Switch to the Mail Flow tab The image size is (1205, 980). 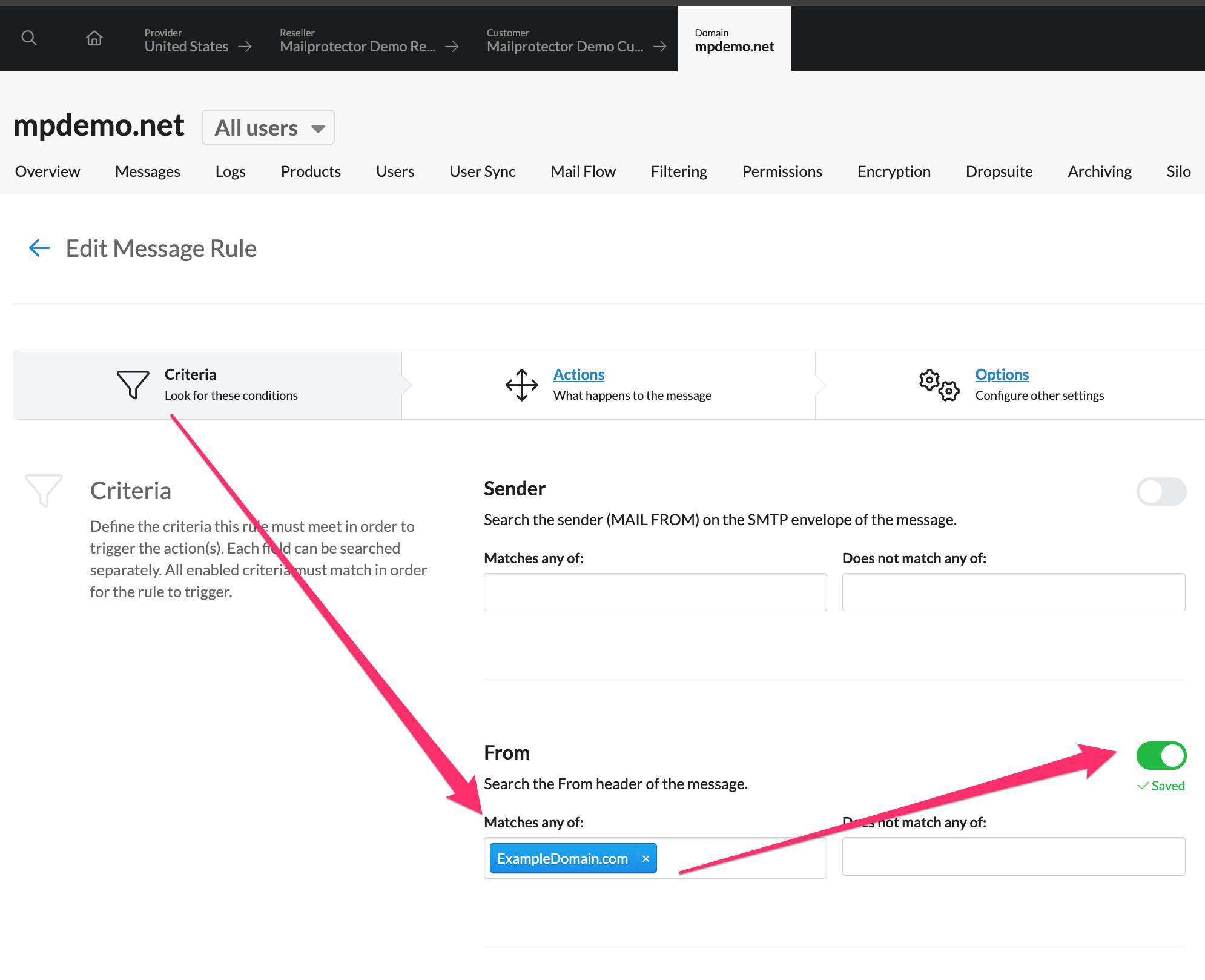tap(583, 171)
